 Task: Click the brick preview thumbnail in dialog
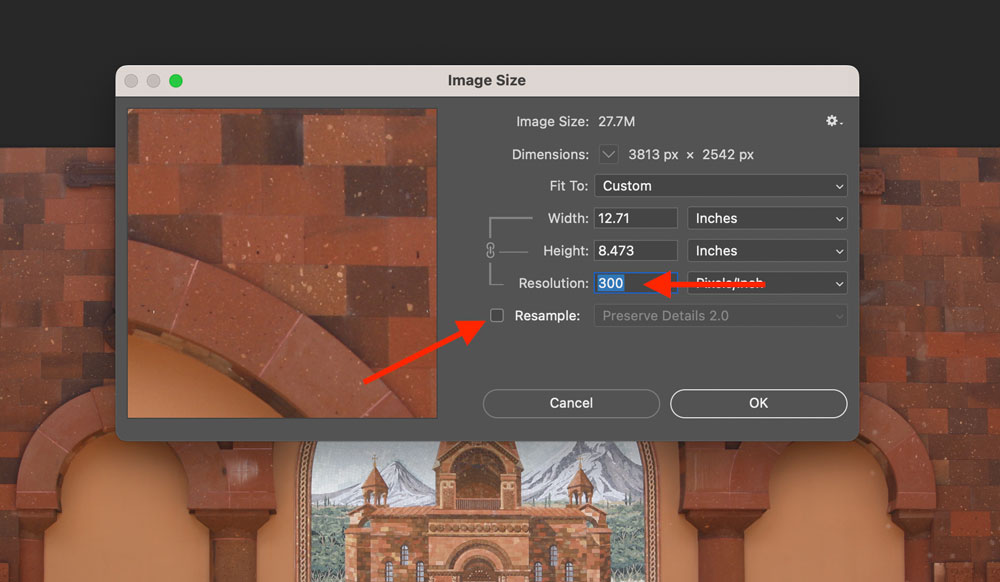click(x=282, y=263)
